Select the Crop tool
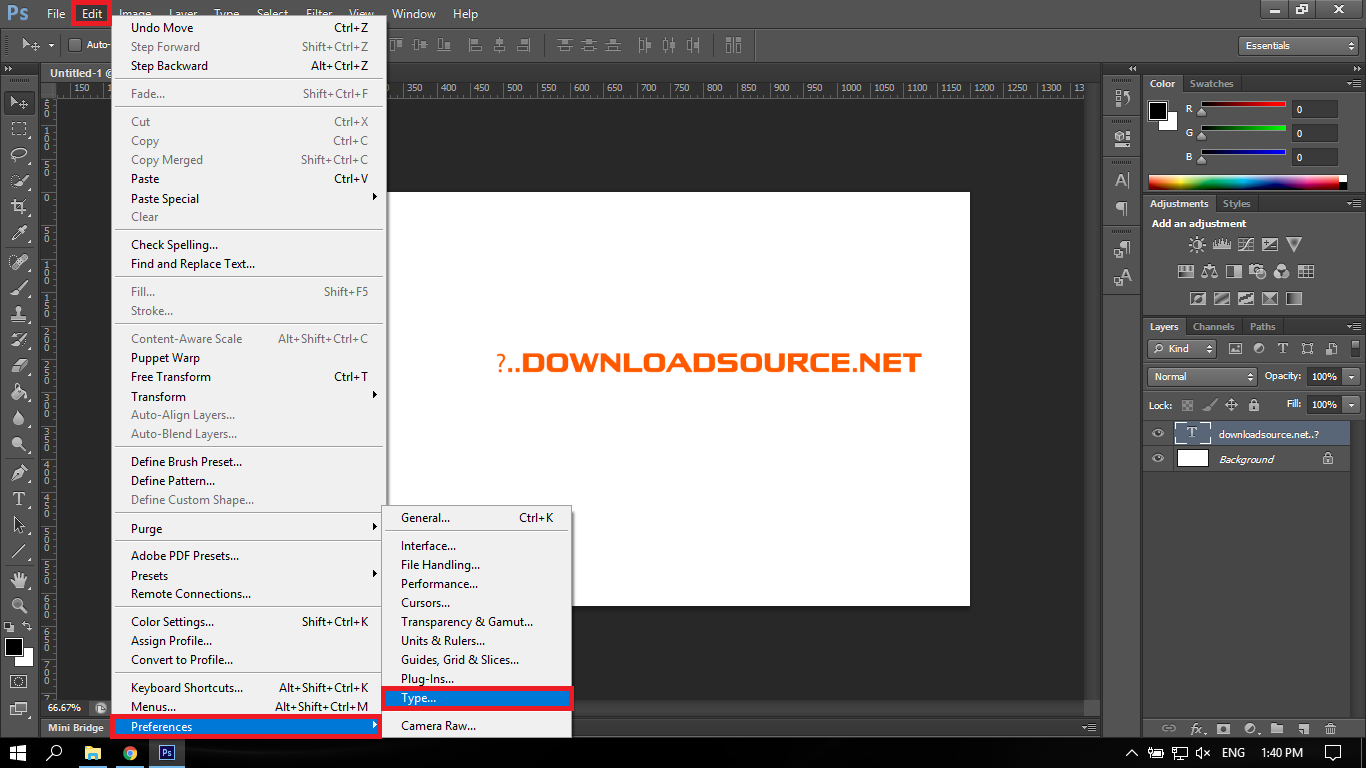This screenshot has height=768, width=1366. [19, 207]
